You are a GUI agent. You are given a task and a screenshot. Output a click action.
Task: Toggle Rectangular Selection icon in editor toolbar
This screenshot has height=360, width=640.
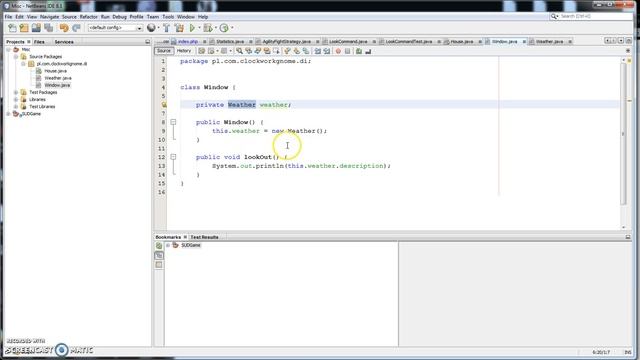(276, 51)
